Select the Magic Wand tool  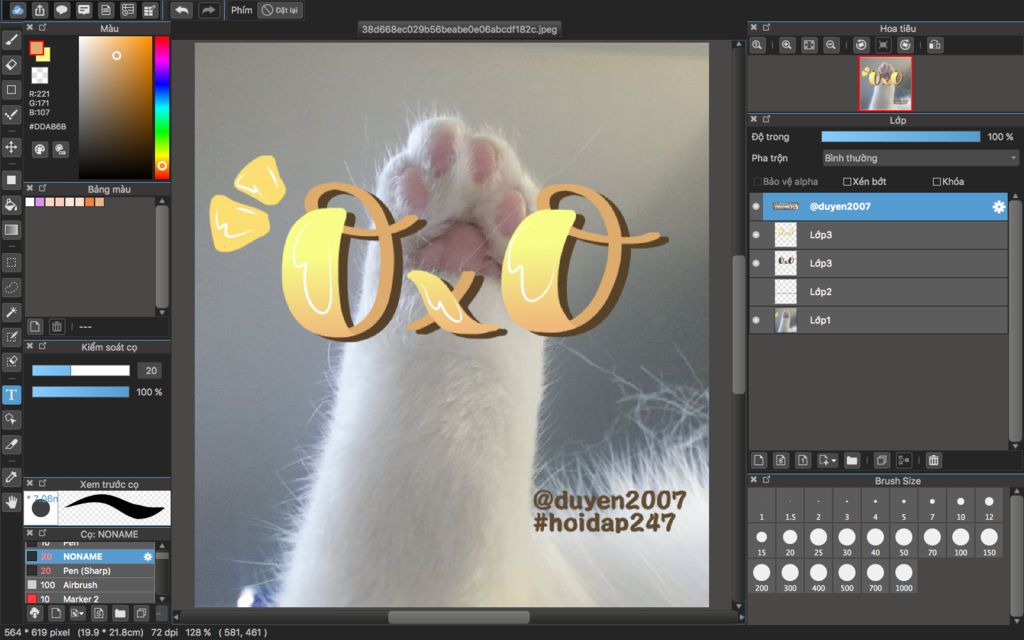pyautogui.click(x=11, y=312)
